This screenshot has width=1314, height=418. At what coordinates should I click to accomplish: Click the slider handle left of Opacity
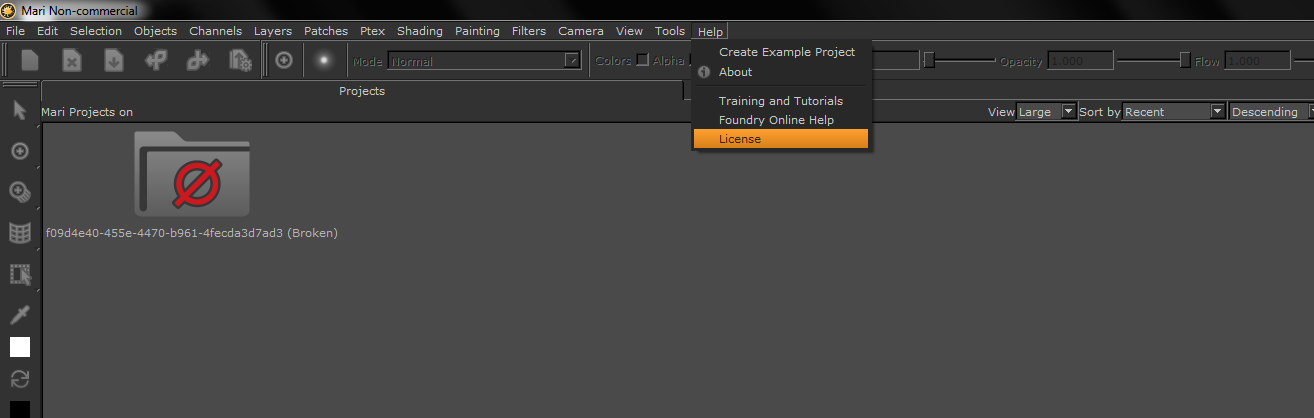coord(929,61)
